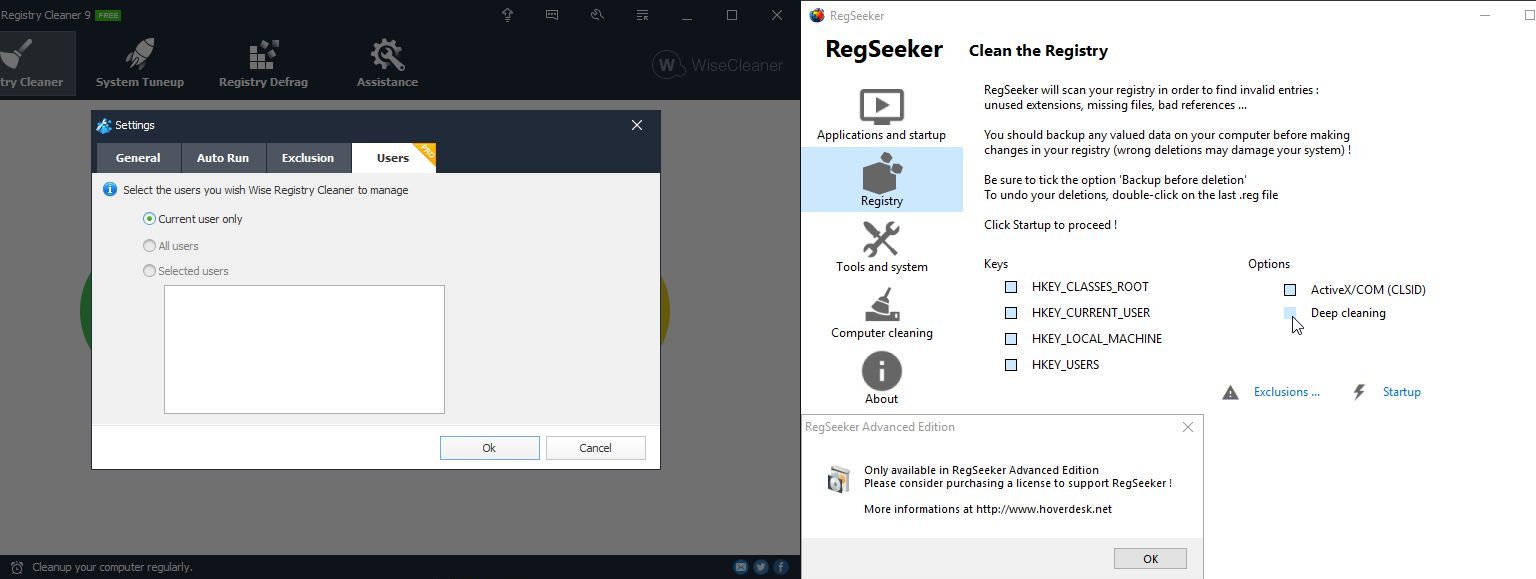Image resolution: width=1536 pixels, height=579 pixels.
Task: Tick the HKEY_CURRENT_USER checkbox
Action: (1011, 313)
